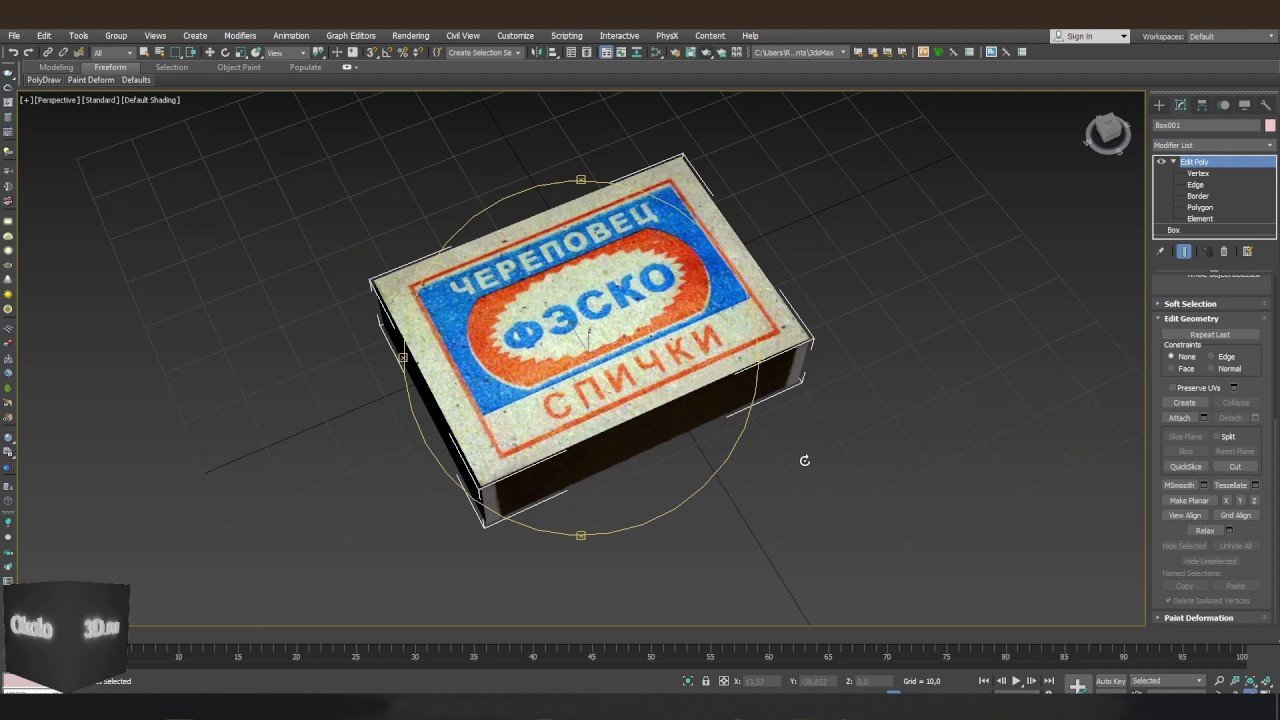Click the pink object color swatch
The height and width of the screenshot is (720, 1280).
point(1270,125)
